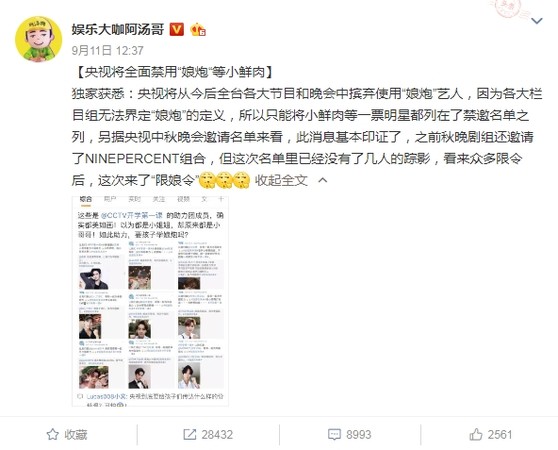Click the first shushing emoji
This screenshot has height=450, width=558.
point(207,180)
